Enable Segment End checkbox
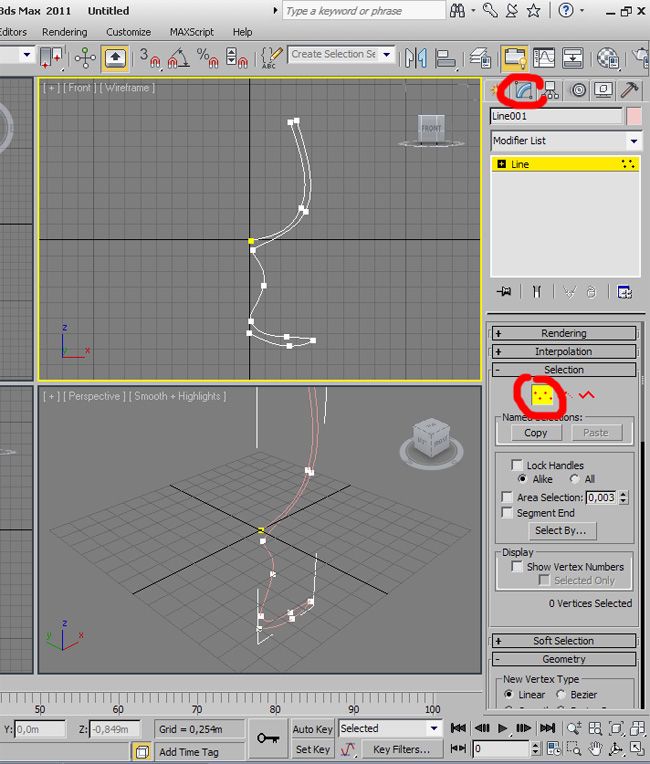650x764 pixels. [507, 513]
